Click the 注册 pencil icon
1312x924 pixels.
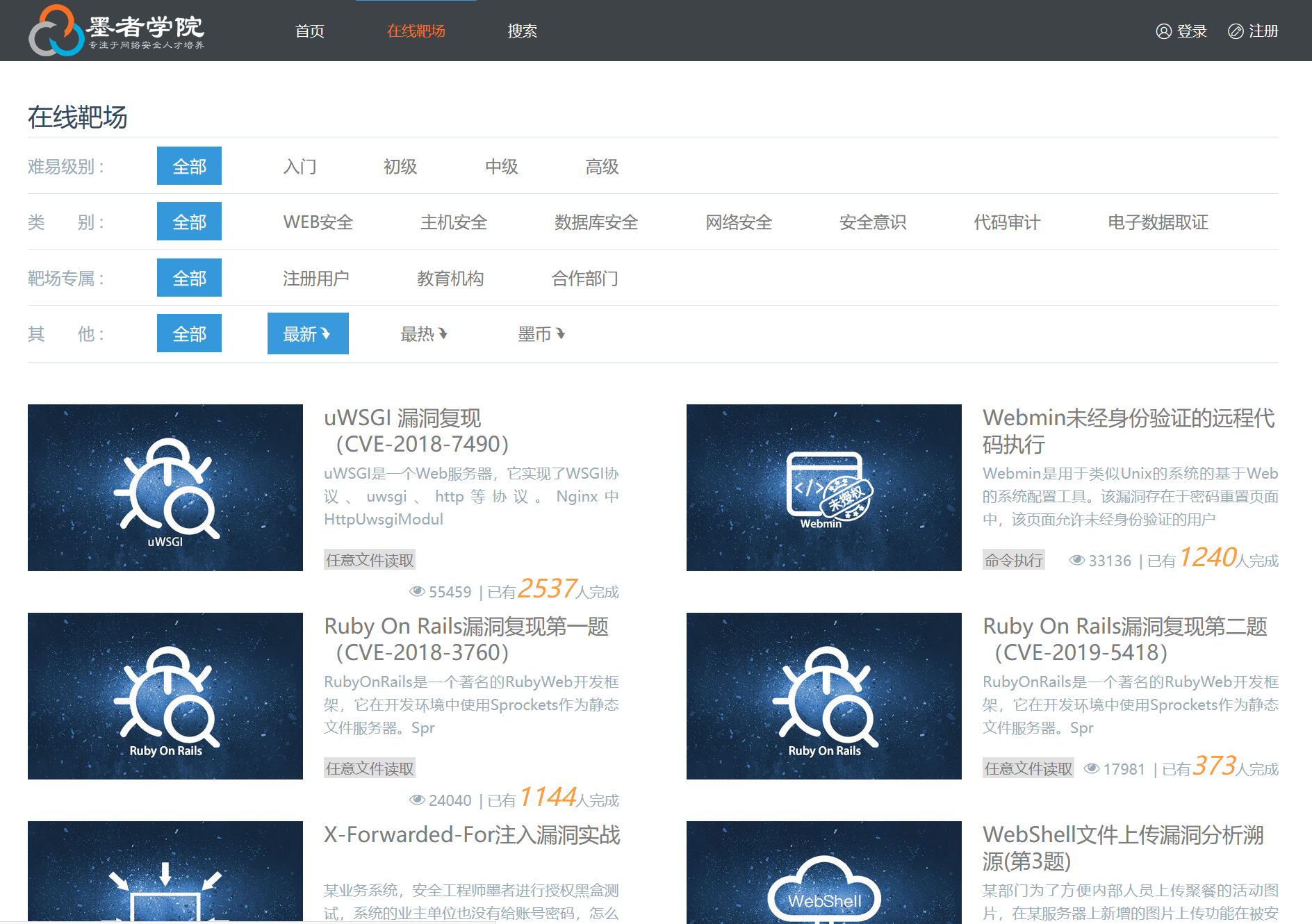[x=1236, y=31]
